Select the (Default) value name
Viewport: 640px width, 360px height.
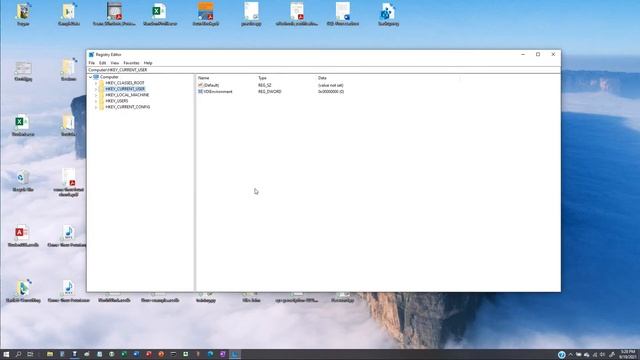pyautogui.click(x=211, y=85)
